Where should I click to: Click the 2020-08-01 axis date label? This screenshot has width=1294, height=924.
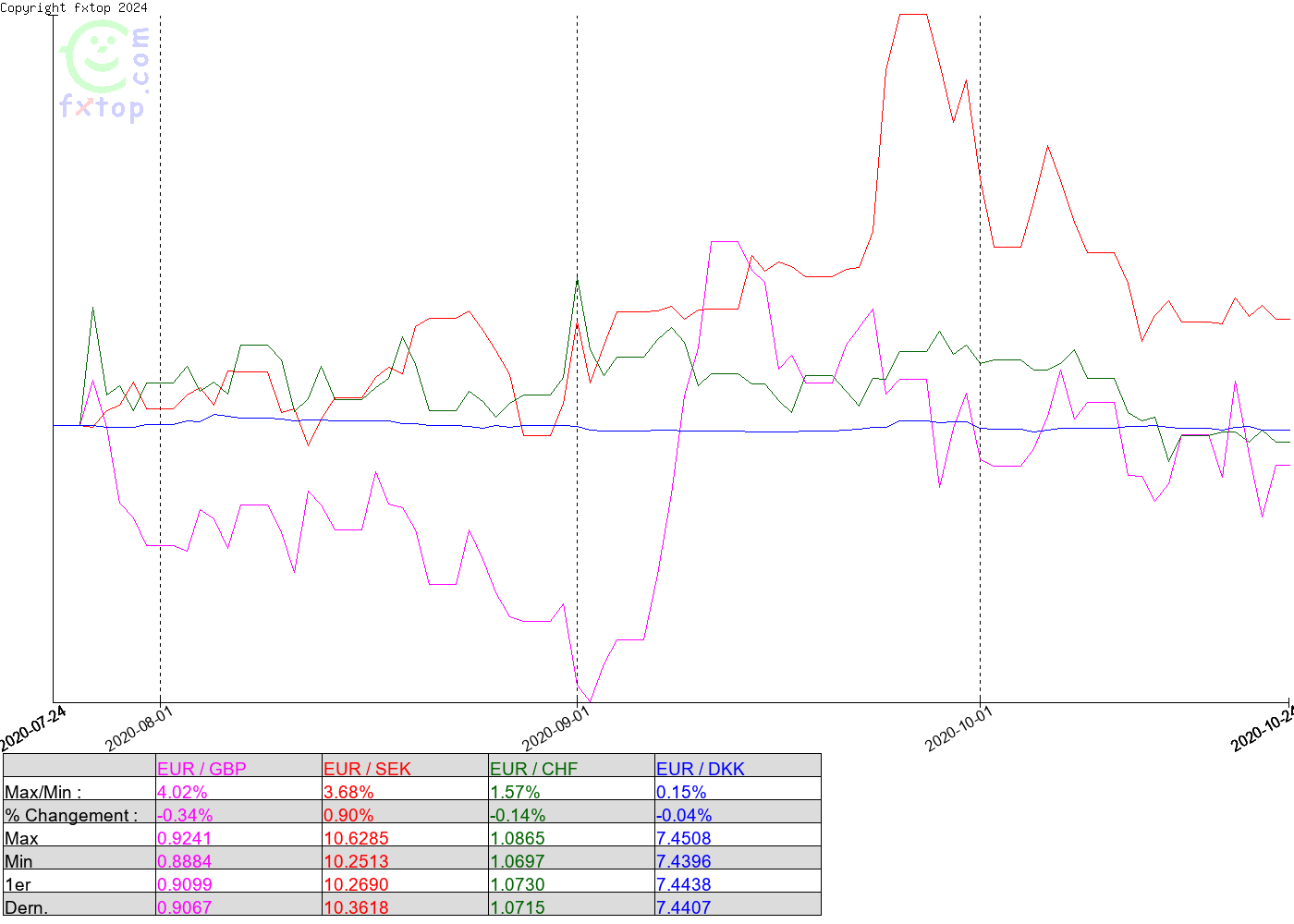tap(139, 729)
